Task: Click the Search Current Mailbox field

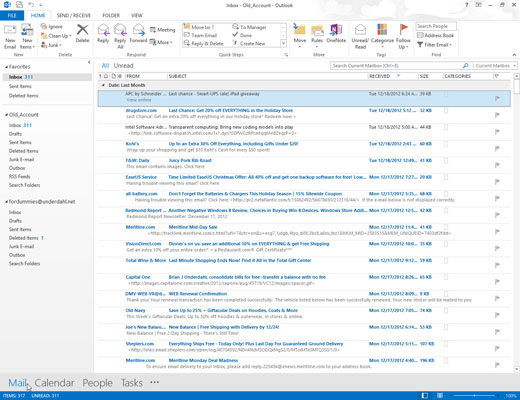Action: (x=397, y=66)
